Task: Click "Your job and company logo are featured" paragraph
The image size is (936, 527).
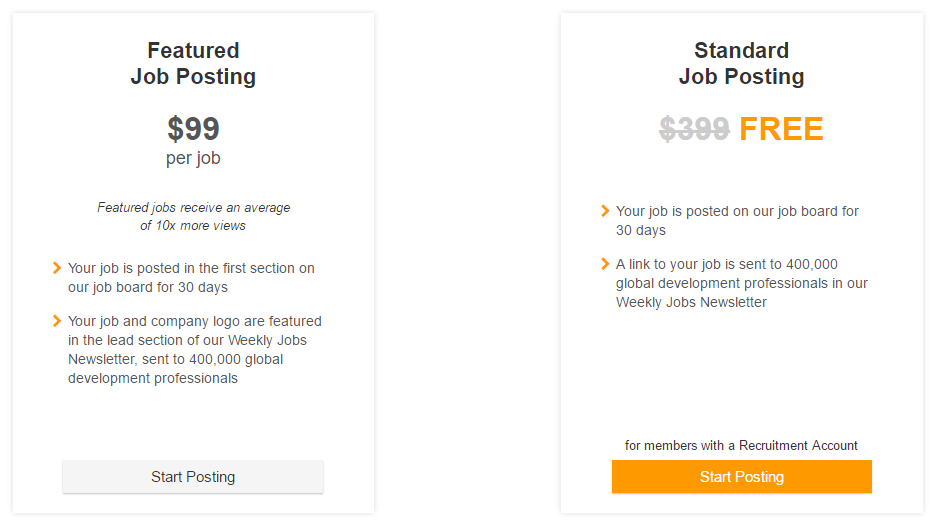Action: click(195, 350)
